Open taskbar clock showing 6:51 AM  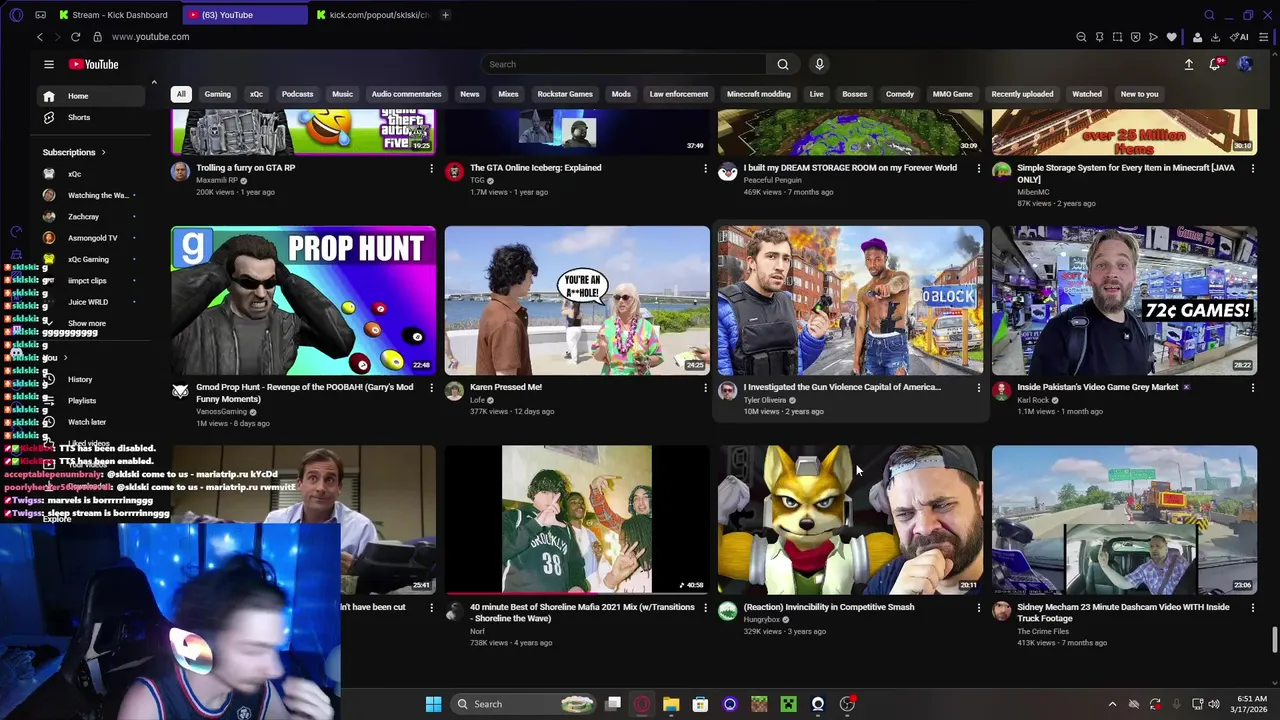[1251, 704]
